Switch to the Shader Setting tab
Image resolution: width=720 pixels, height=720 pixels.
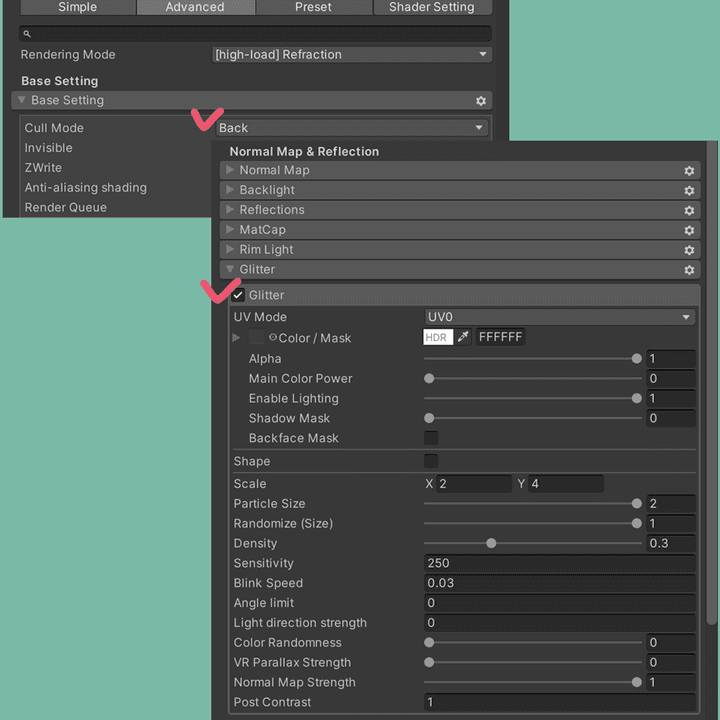coord(432,7)
